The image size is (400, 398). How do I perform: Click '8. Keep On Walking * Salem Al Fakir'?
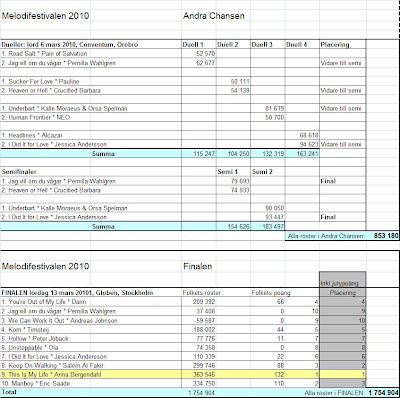53,365
